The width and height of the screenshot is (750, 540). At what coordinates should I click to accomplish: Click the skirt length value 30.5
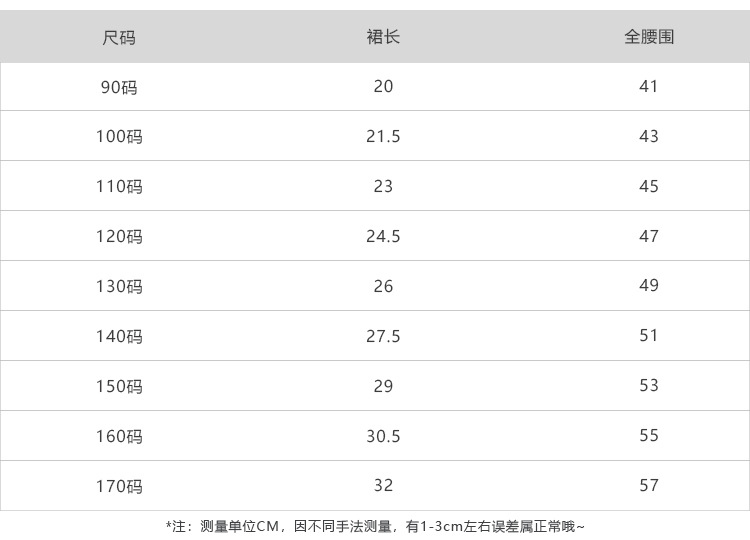point(383,436)
